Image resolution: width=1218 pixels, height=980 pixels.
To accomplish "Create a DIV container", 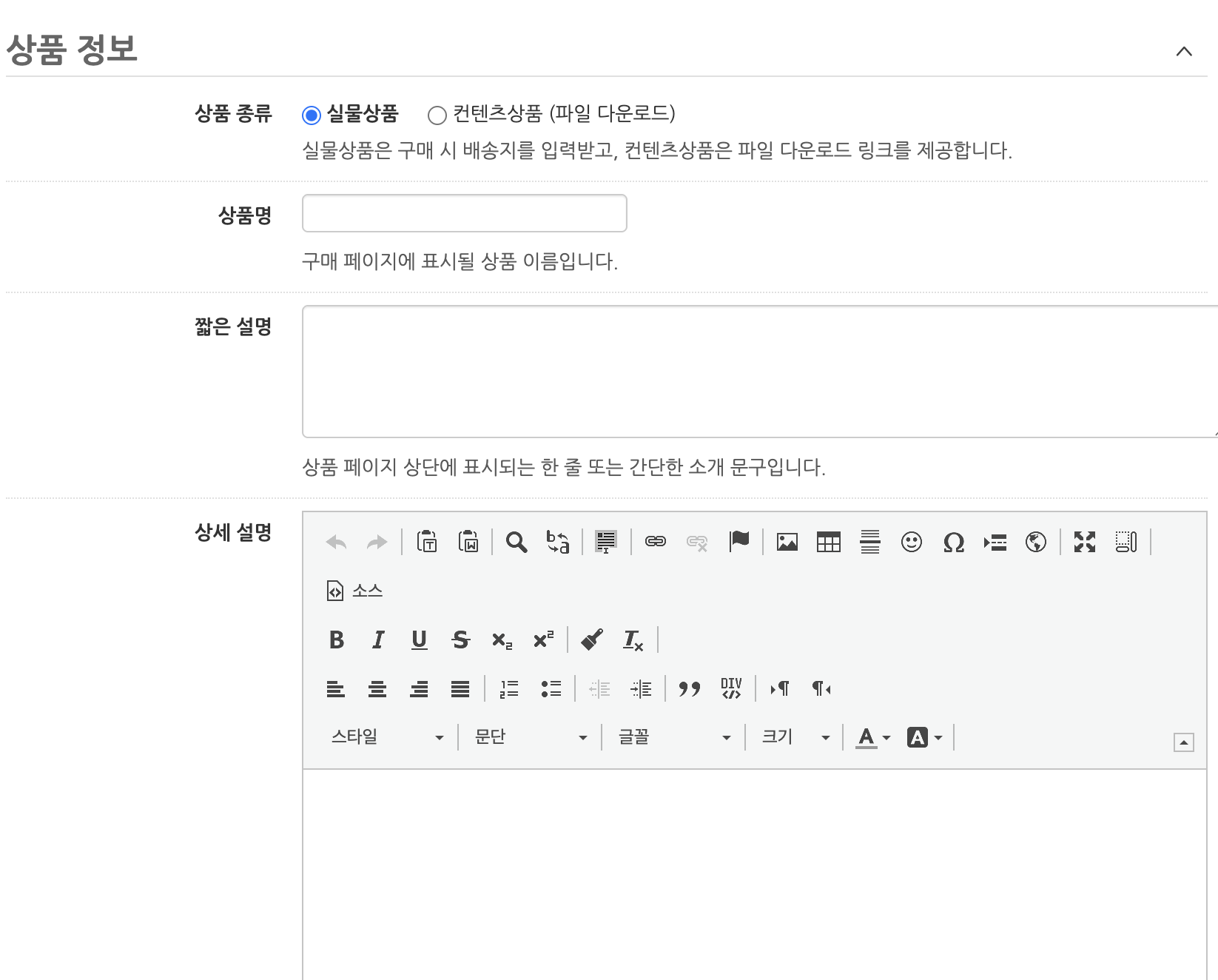I will pos(731,688).
